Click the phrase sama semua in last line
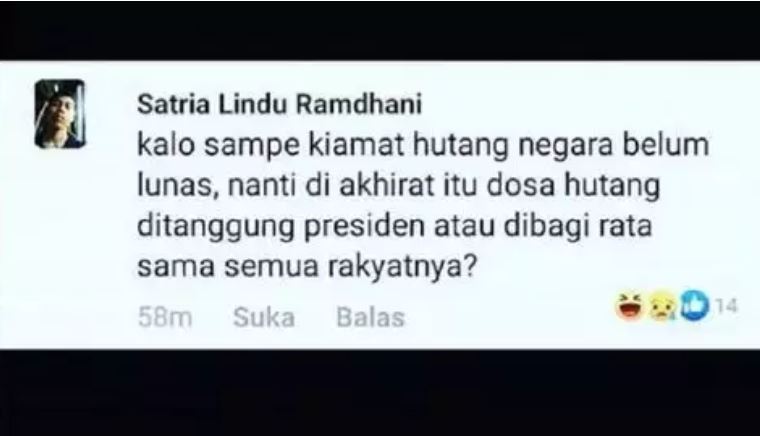 (x=227, y=267)
